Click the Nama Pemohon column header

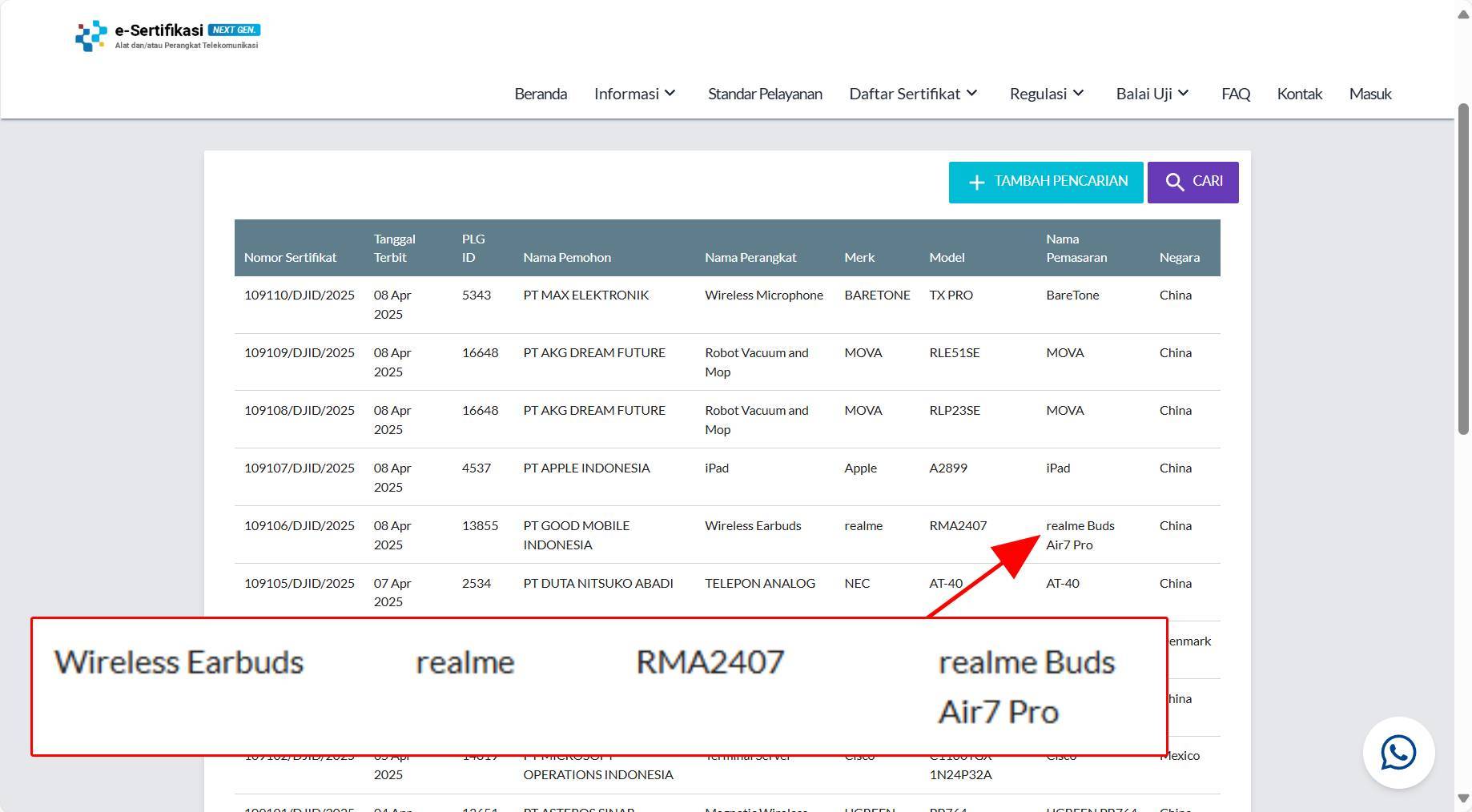567,257
